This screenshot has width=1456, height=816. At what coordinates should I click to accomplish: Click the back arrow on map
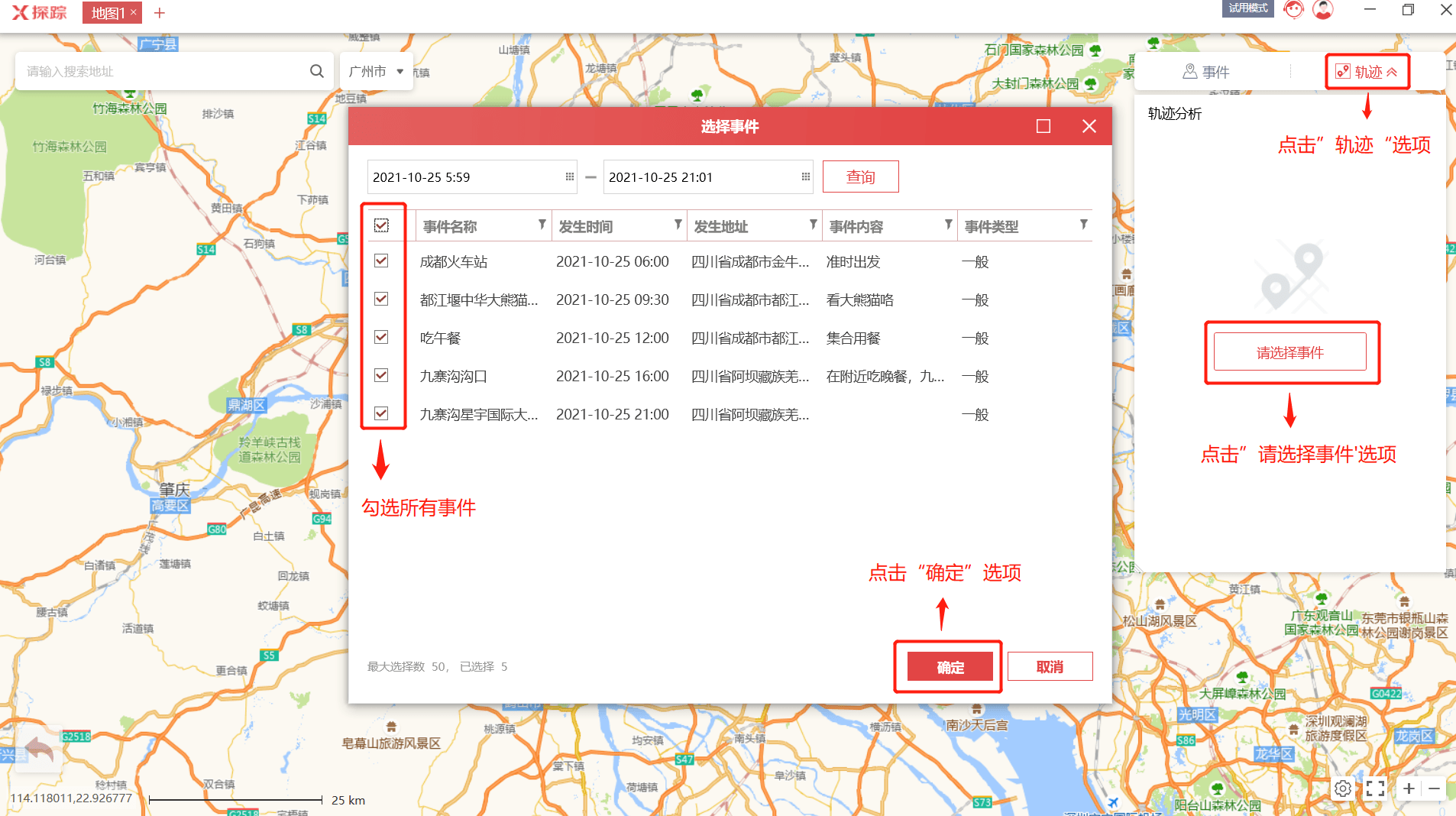pos(39,748)
